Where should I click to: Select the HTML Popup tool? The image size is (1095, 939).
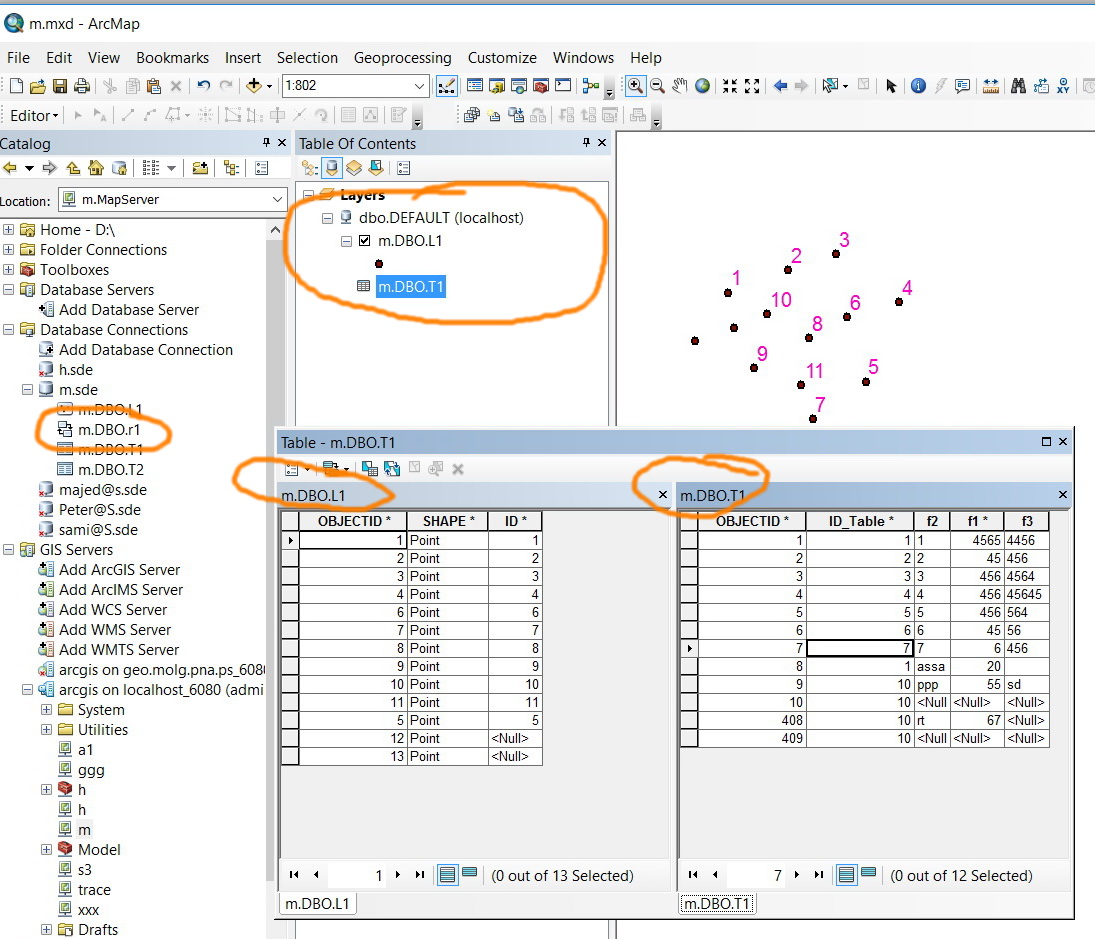click(963, 86)
